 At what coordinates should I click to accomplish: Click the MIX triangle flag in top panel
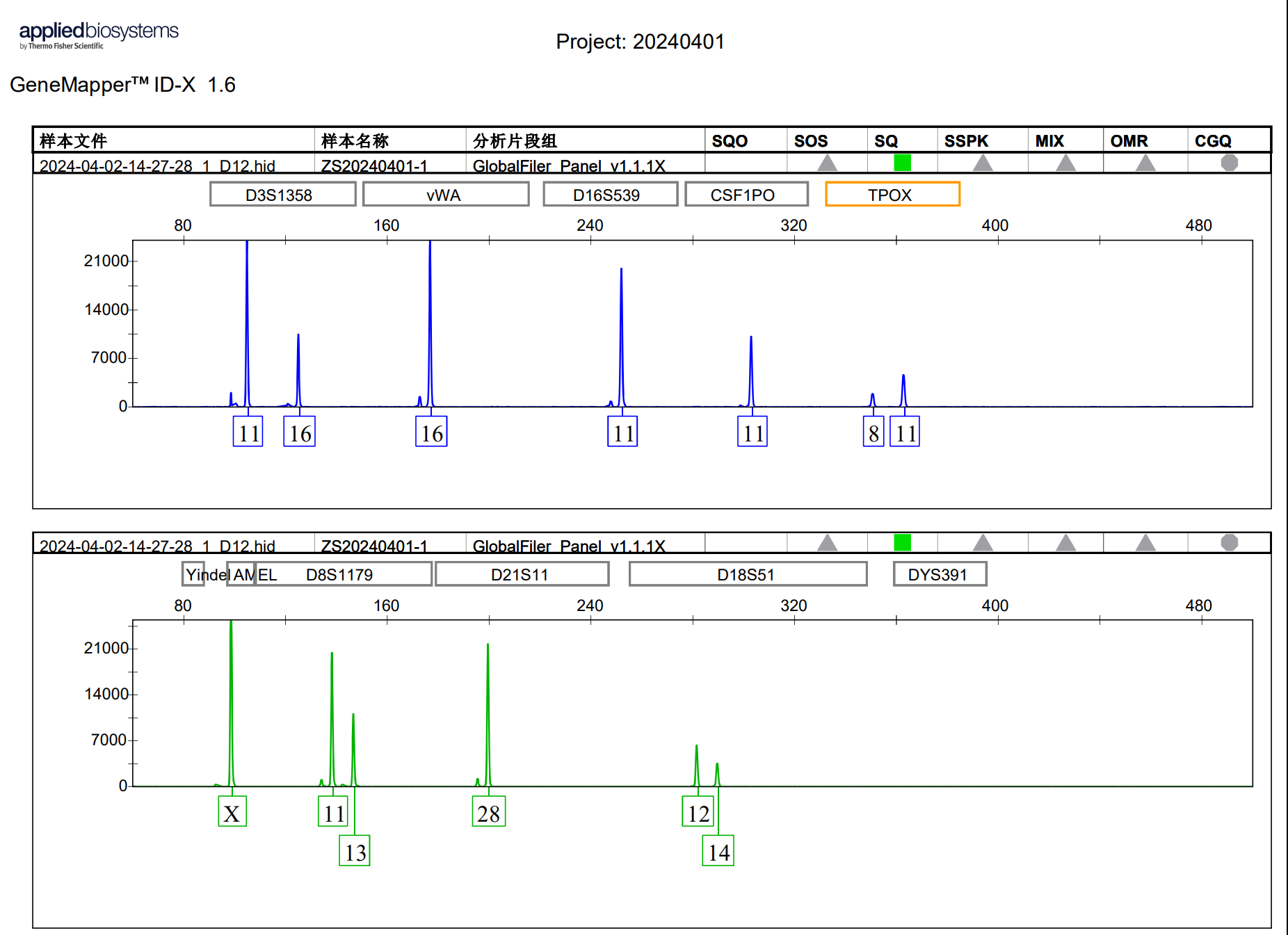[1065, 163]
